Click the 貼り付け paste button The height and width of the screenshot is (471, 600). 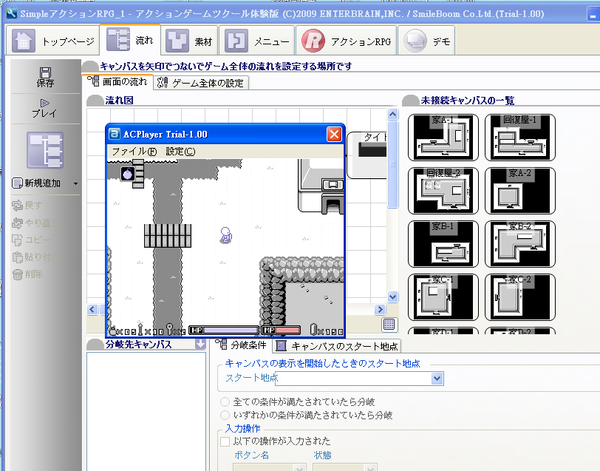[34, 257]
